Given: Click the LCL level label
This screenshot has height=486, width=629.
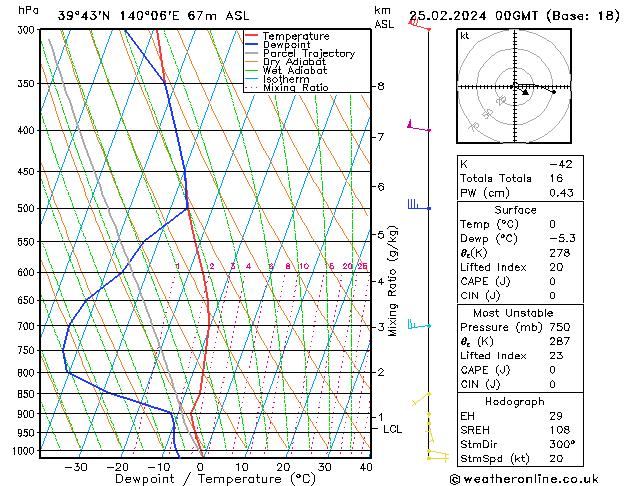Looking at the screenshot, I should (x=392, y=429).
